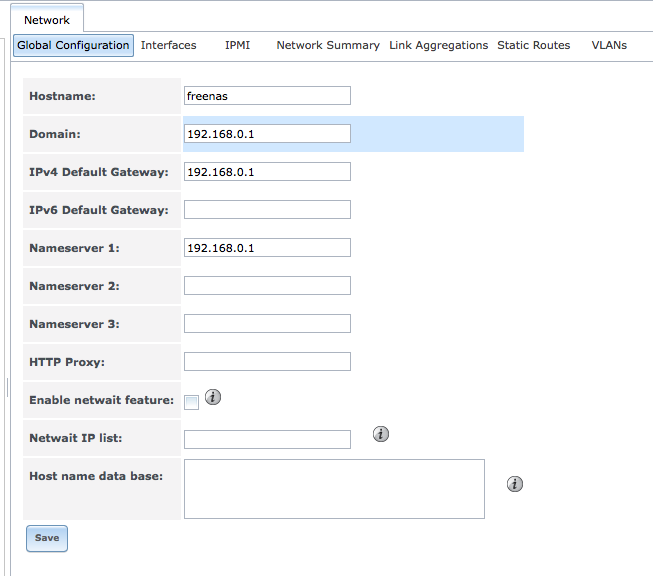
Task: Click the IPv6 Default Gateway field
Action: click(267, 210)
